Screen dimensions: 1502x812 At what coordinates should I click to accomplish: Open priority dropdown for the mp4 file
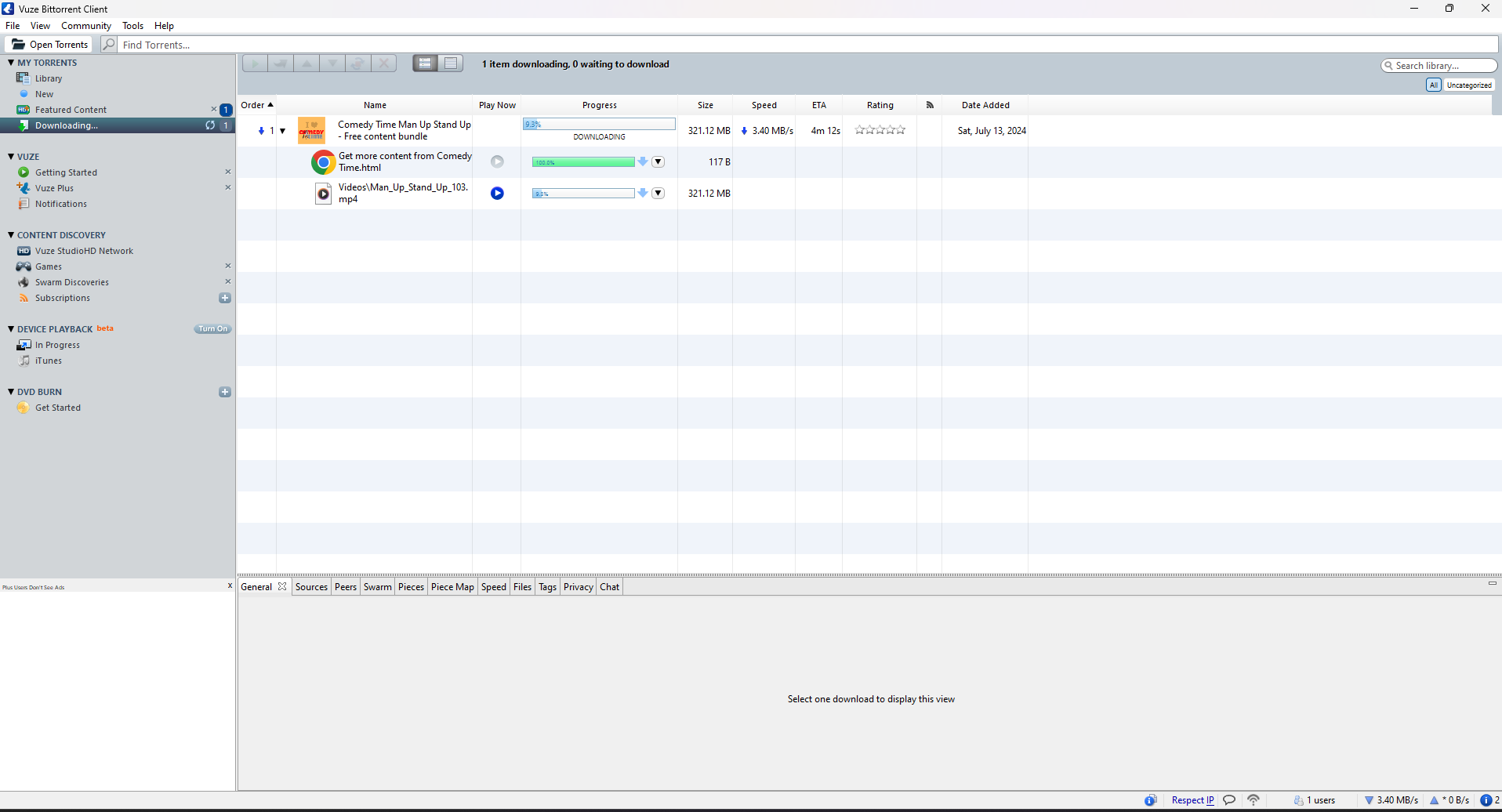pyautogui.click(x=658, y=193)
